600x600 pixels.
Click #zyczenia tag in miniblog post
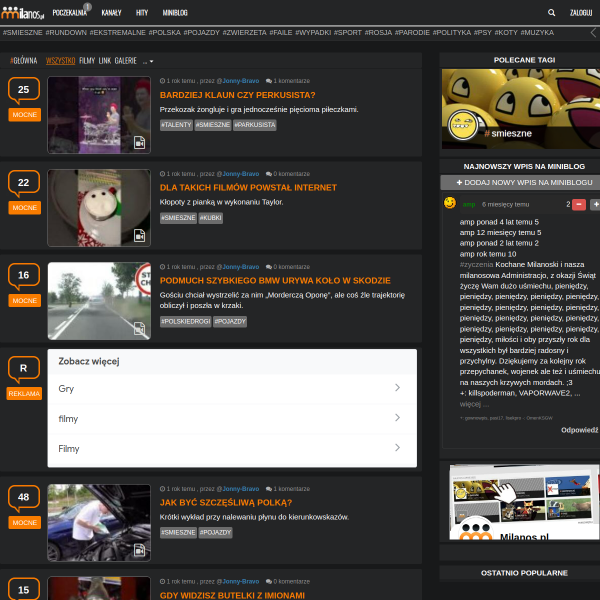(476, 265)
